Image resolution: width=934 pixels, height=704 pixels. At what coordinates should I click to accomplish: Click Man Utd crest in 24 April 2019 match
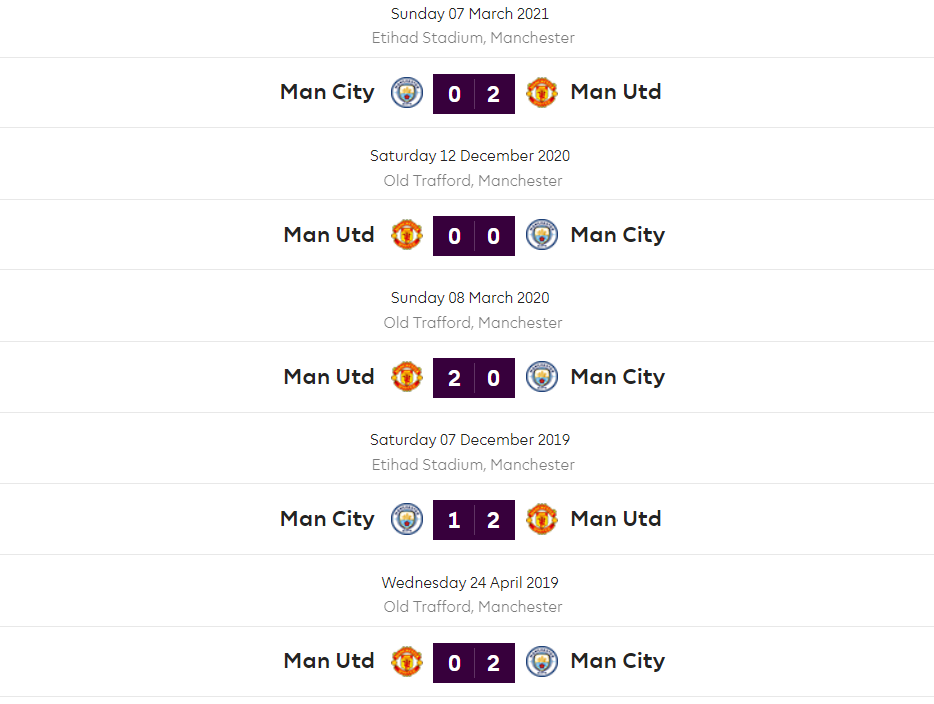coord(406,661)
